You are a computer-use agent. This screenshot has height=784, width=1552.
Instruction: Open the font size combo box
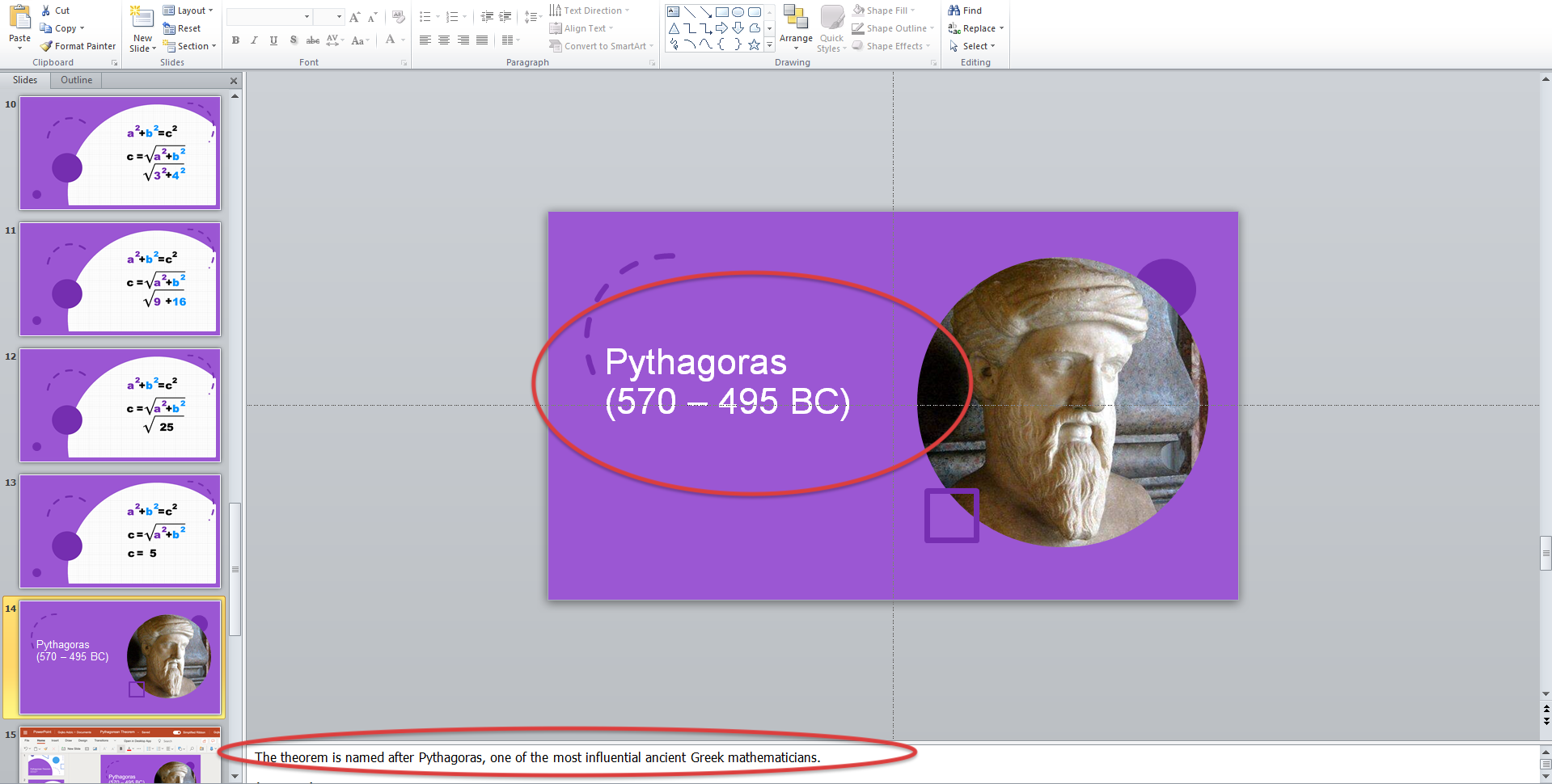click(328, 17)
